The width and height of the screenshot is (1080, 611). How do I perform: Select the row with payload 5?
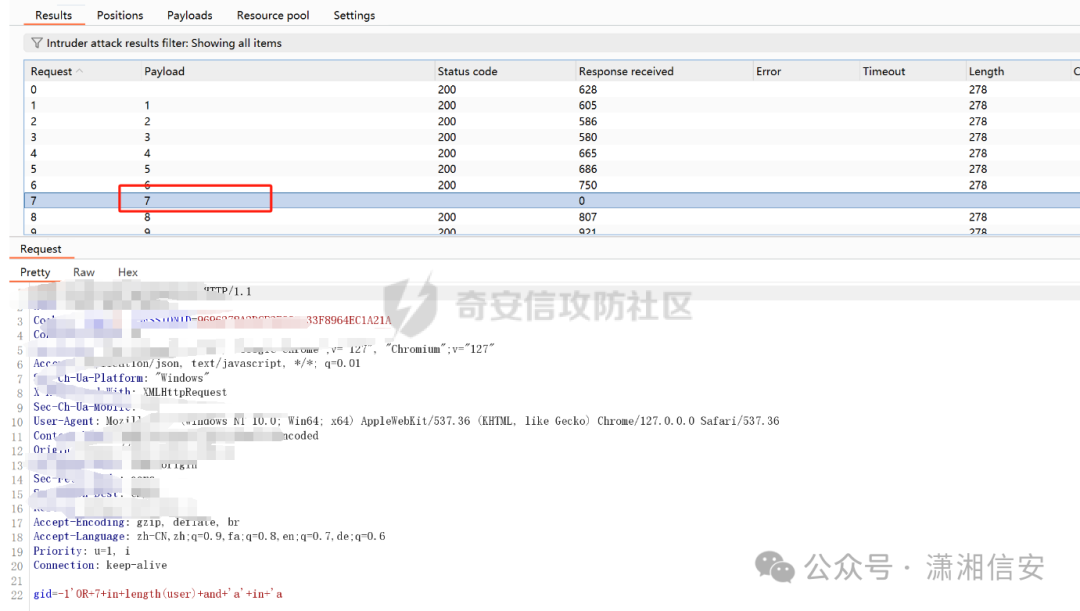(551, 169)
